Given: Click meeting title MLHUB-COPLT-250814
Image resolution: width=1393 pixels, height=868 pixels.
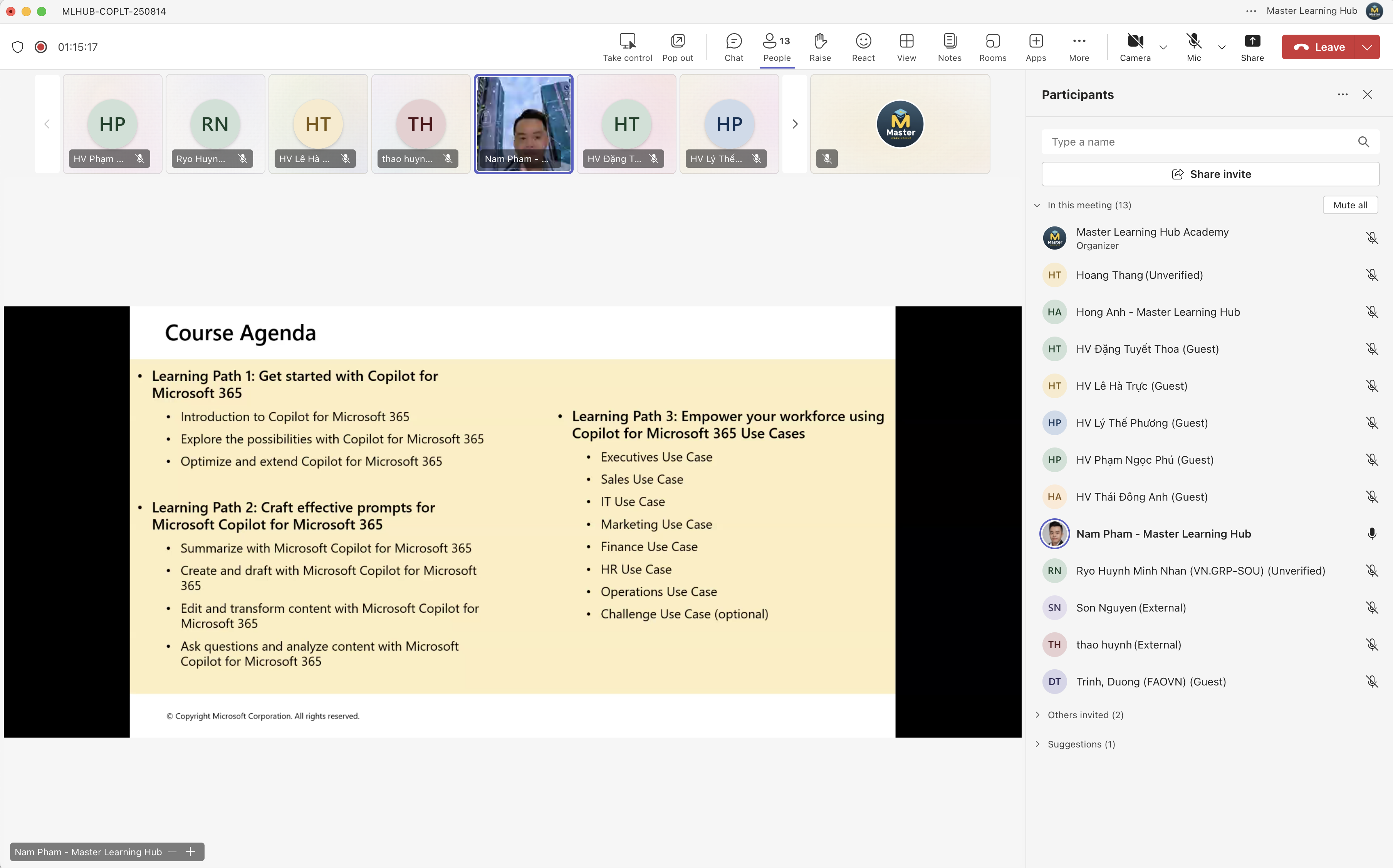Looking at the screenshot, I should (x=114, y=12).
